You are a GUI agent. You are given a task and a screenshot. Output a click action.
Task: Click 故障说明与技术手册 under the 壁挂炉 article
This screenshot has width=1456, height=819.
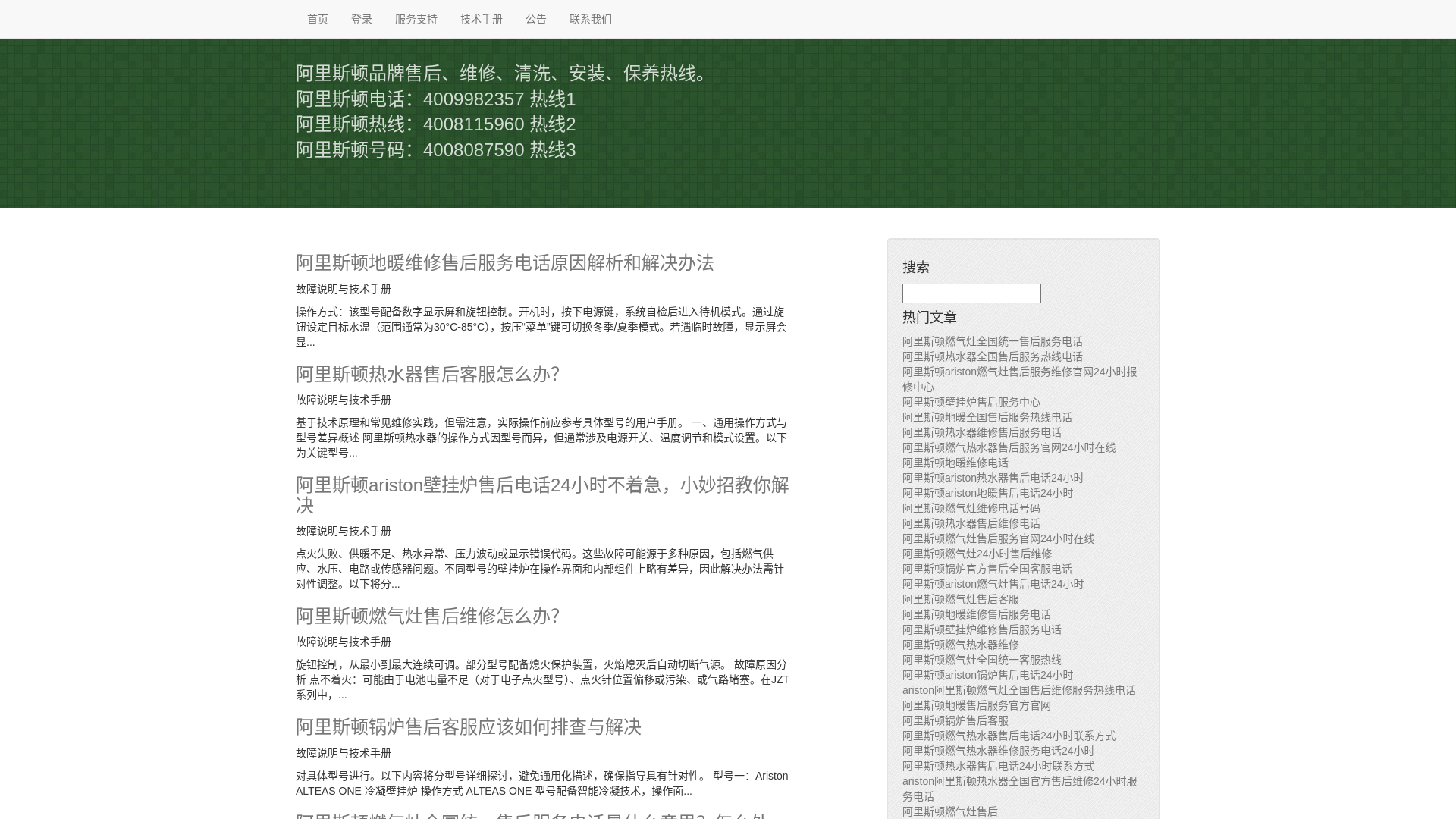click(x=344, y=531)
